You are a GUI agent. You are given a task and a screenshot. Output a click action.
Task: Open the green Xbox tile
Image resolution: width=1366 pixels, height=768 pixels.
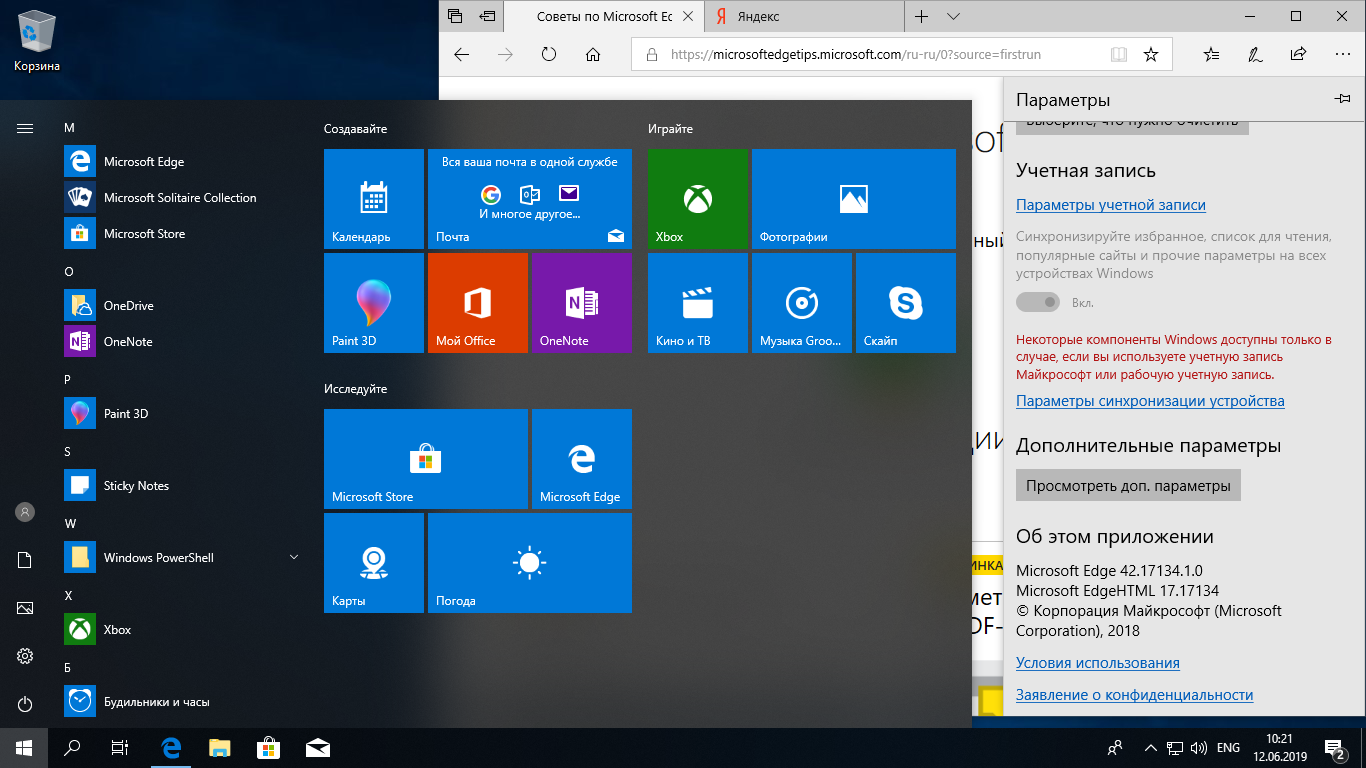pyautogui.click(x=698, y=199)
